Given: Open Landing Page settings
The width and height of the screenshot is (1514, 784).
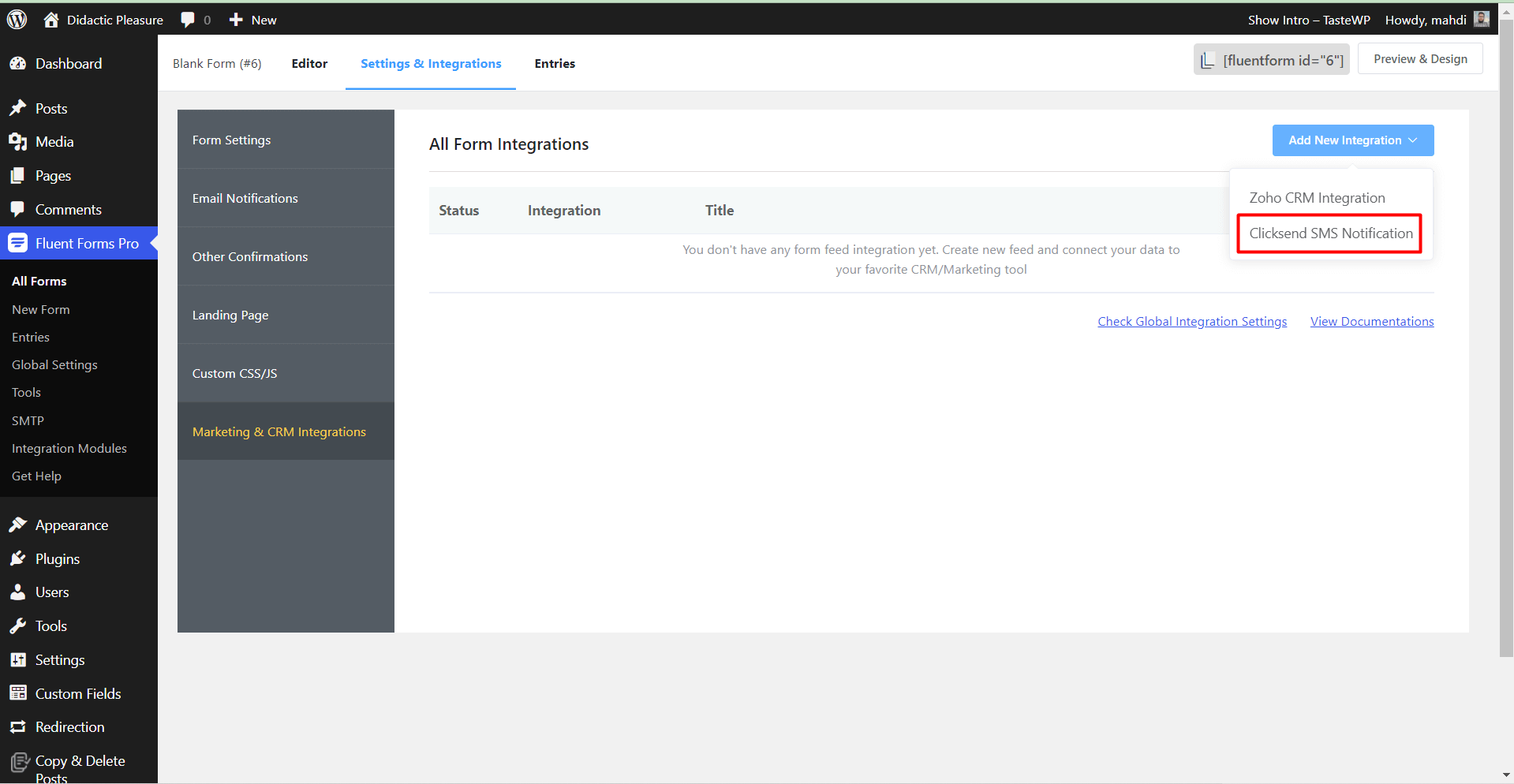Looking at the screenshot, I should pyautogui.click(x=286, y=315).
